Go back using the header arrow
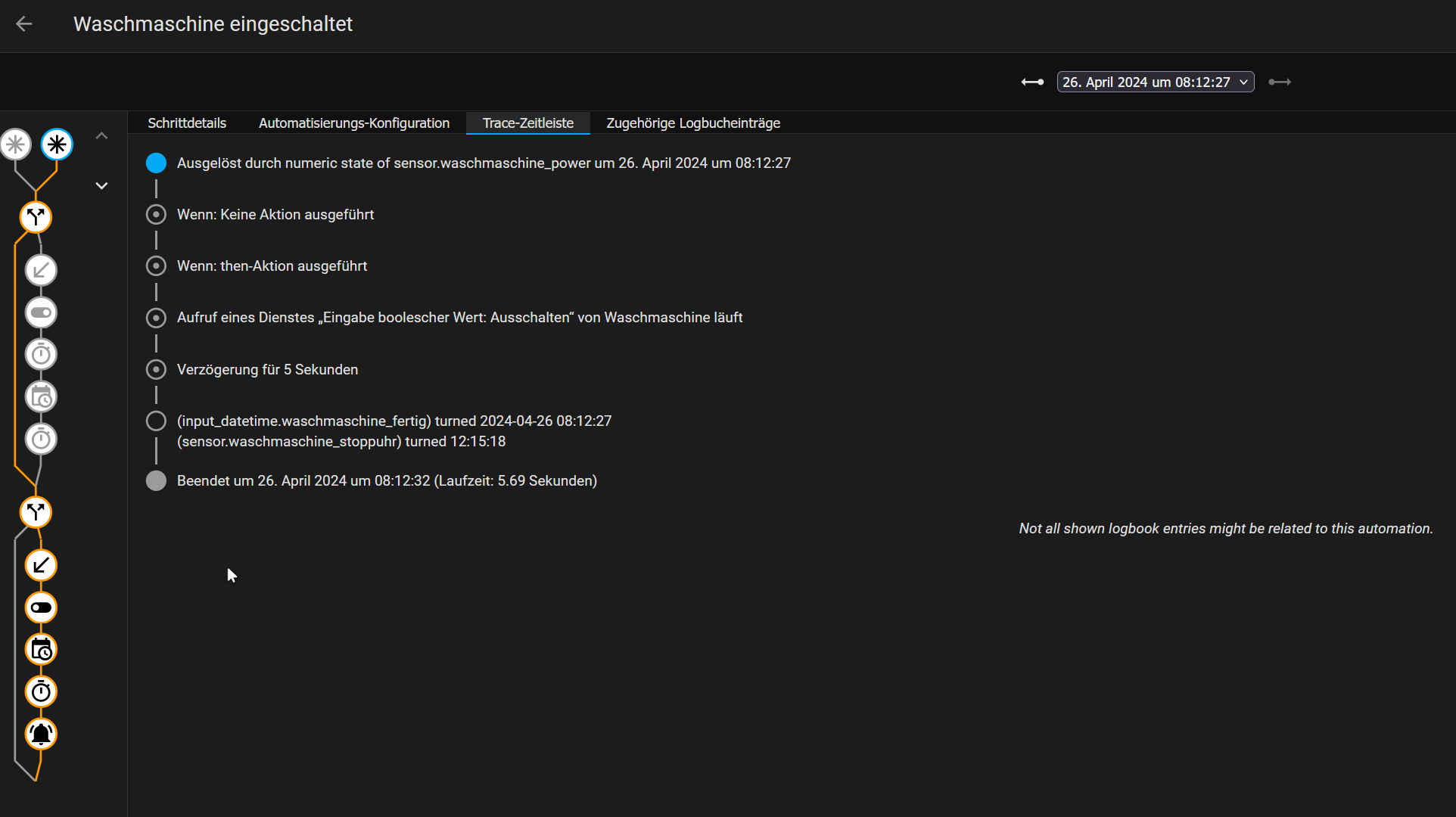This screenshot has width=1456, height=817. (24, 24)
